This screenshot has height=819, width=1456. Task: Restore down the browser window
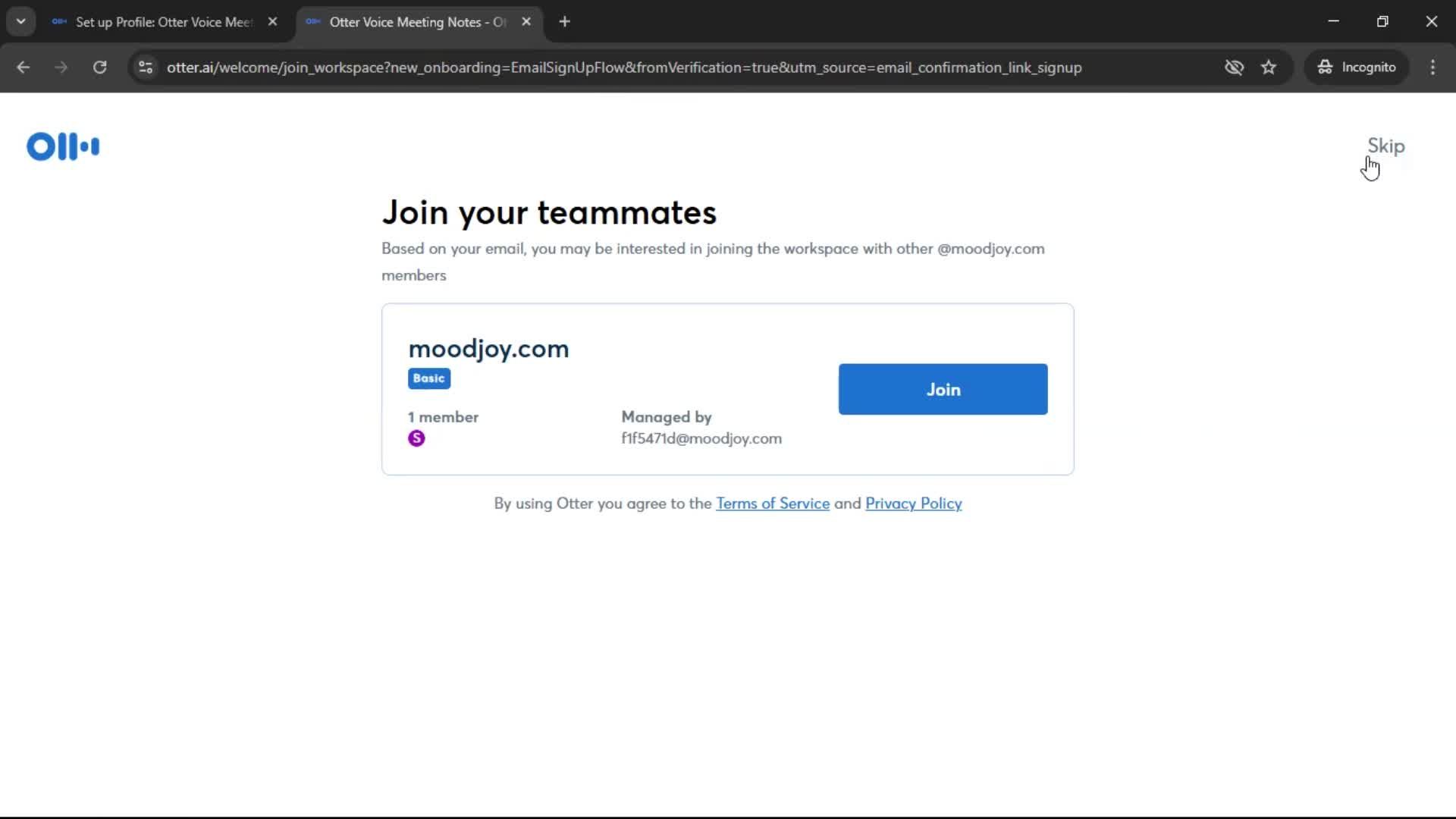(x=1382, y=21)
